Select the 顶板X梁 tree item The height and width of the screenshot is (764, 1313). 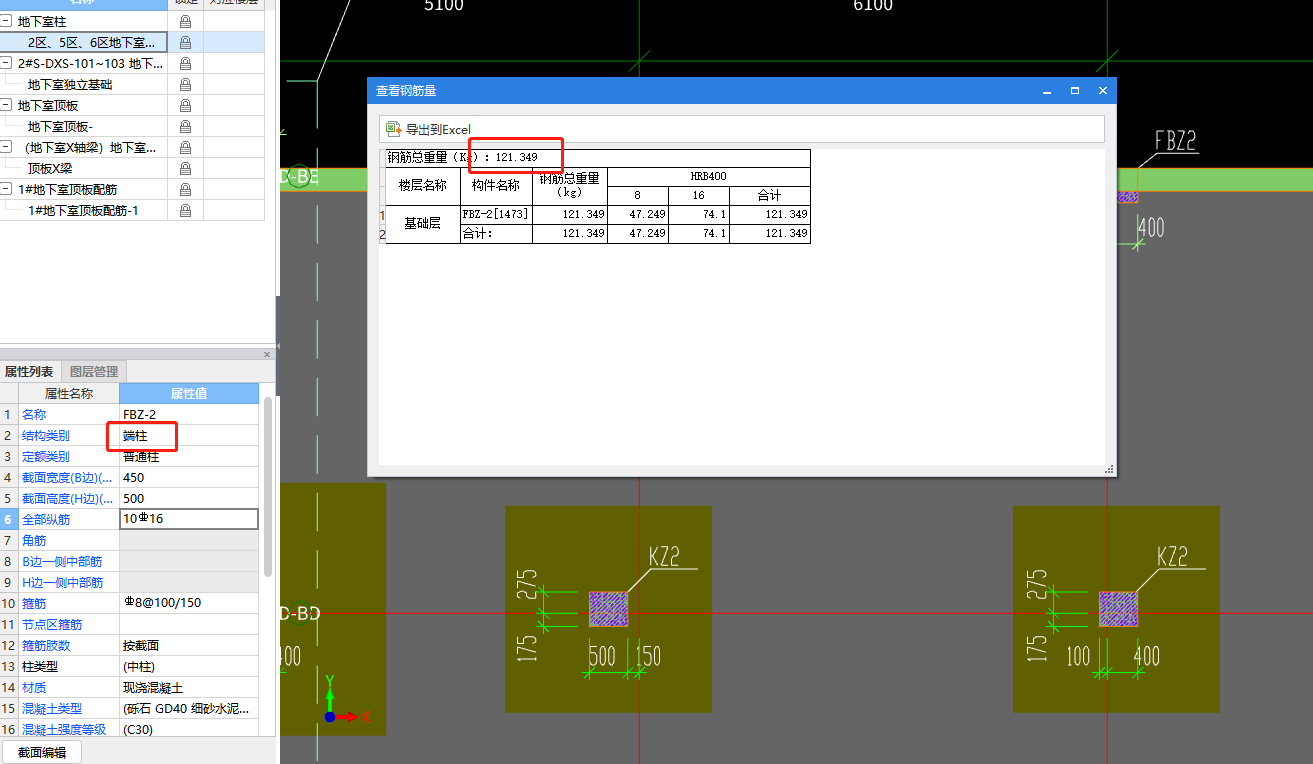click(x=50, y=168)
